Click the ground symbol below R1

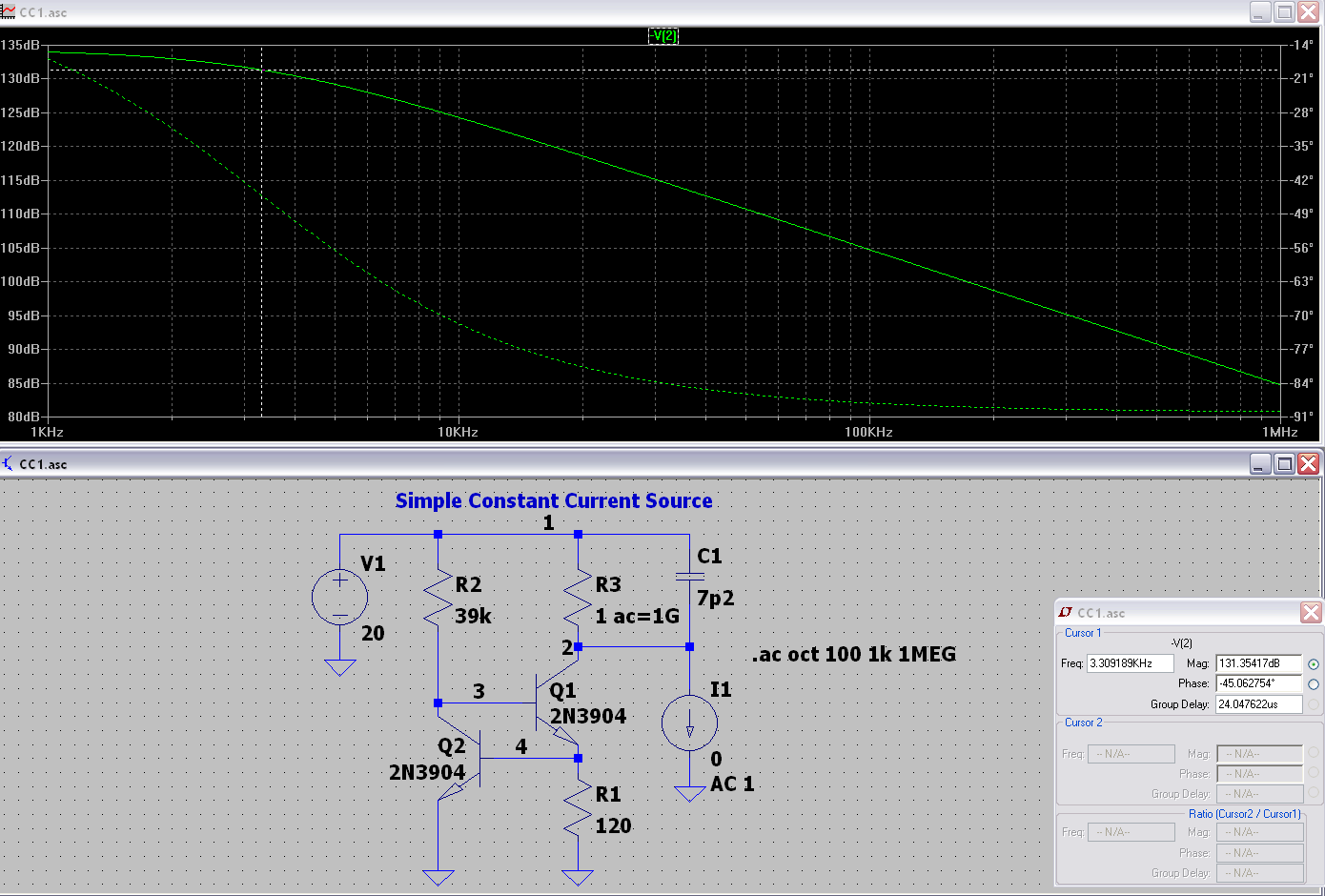tap(578, 877)
